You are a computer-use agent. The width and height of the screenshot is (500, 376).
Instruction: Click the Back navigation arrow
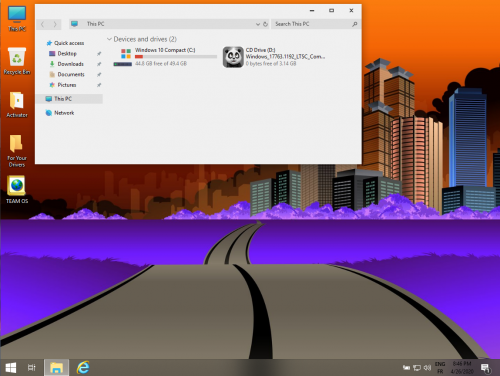tap(43, 24)
